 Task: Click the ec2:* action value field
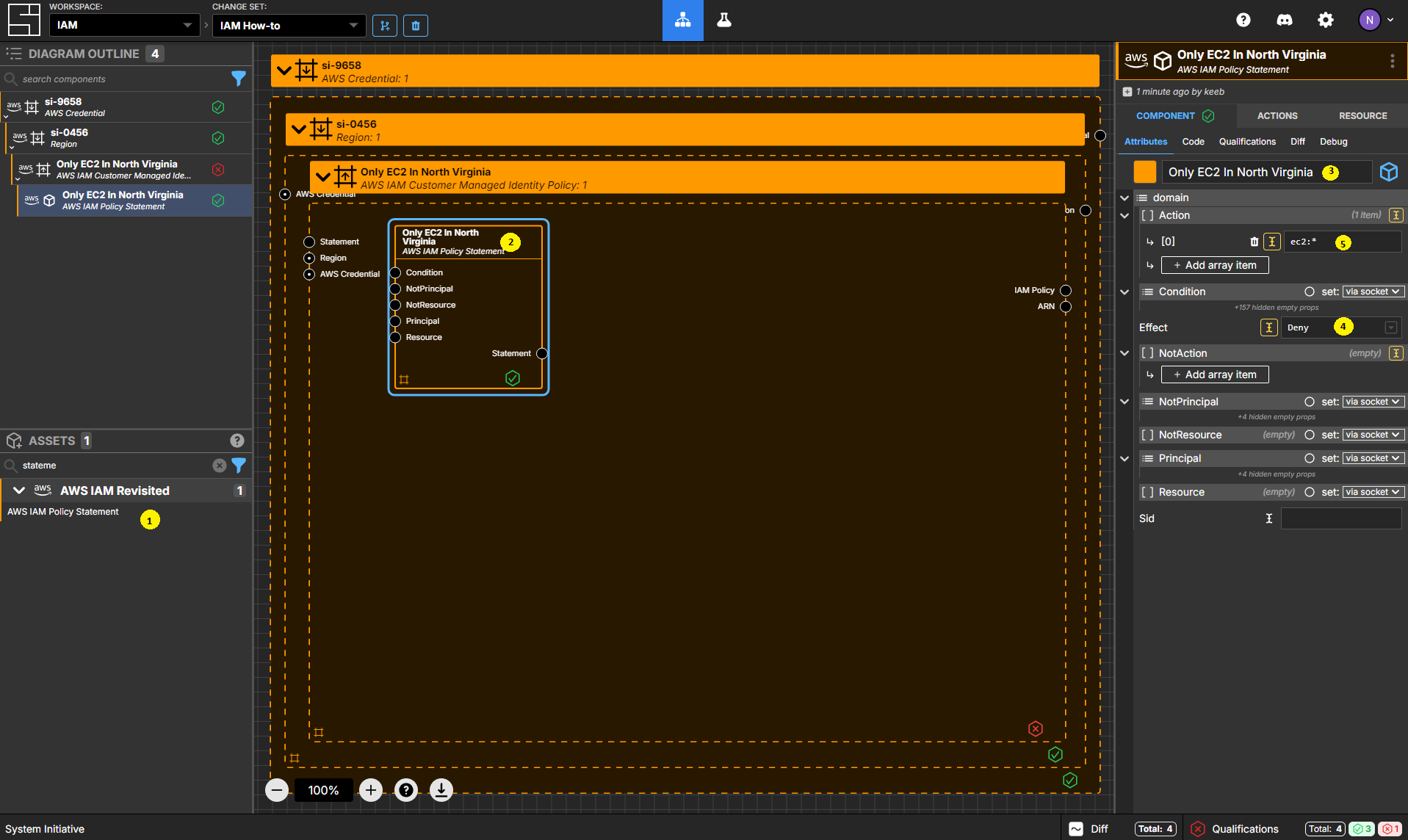coord(1343,242)
